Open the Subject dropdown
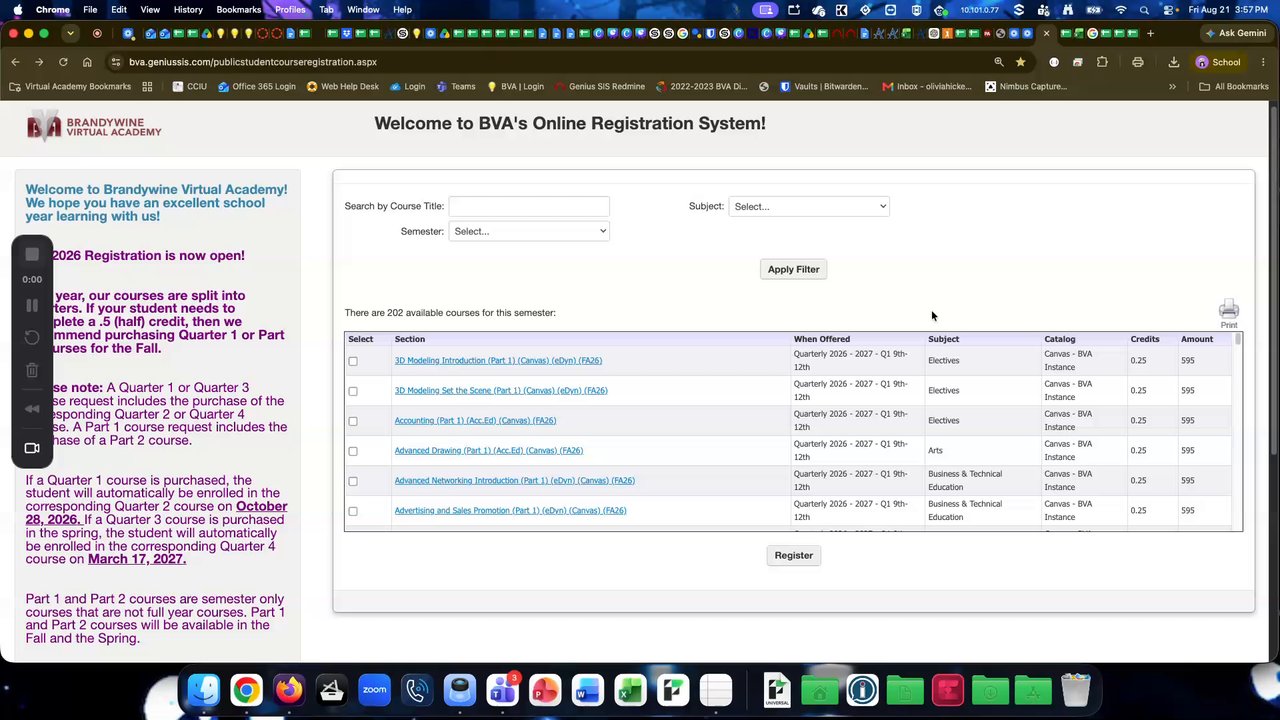This screenshot has height=720, width=1280. 808,206
